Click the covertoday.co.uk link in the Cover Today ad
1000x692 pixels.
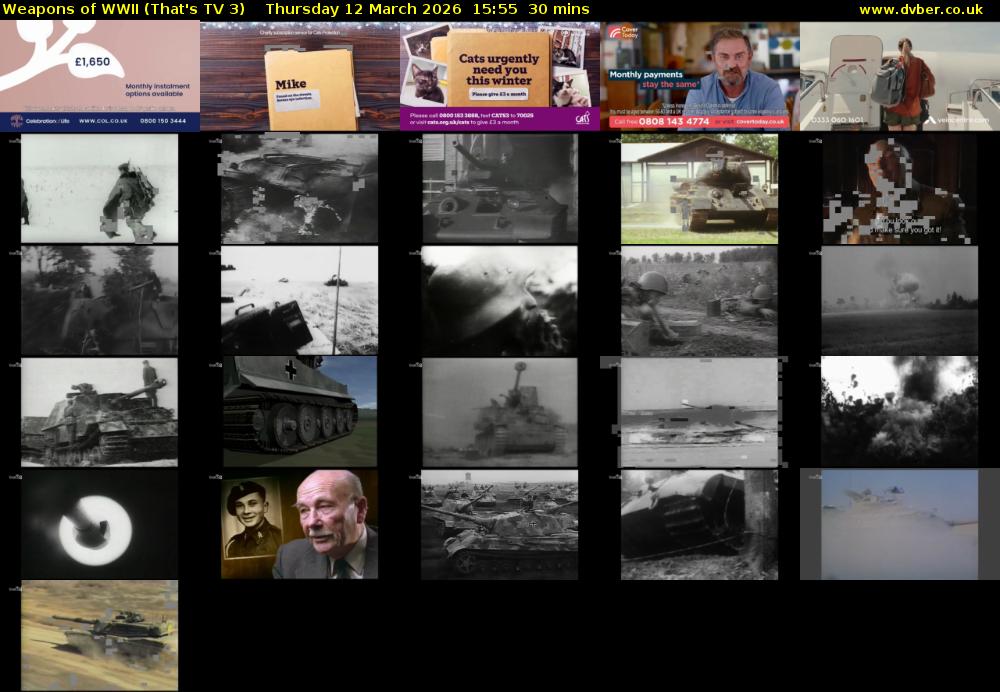click(758, 121)
